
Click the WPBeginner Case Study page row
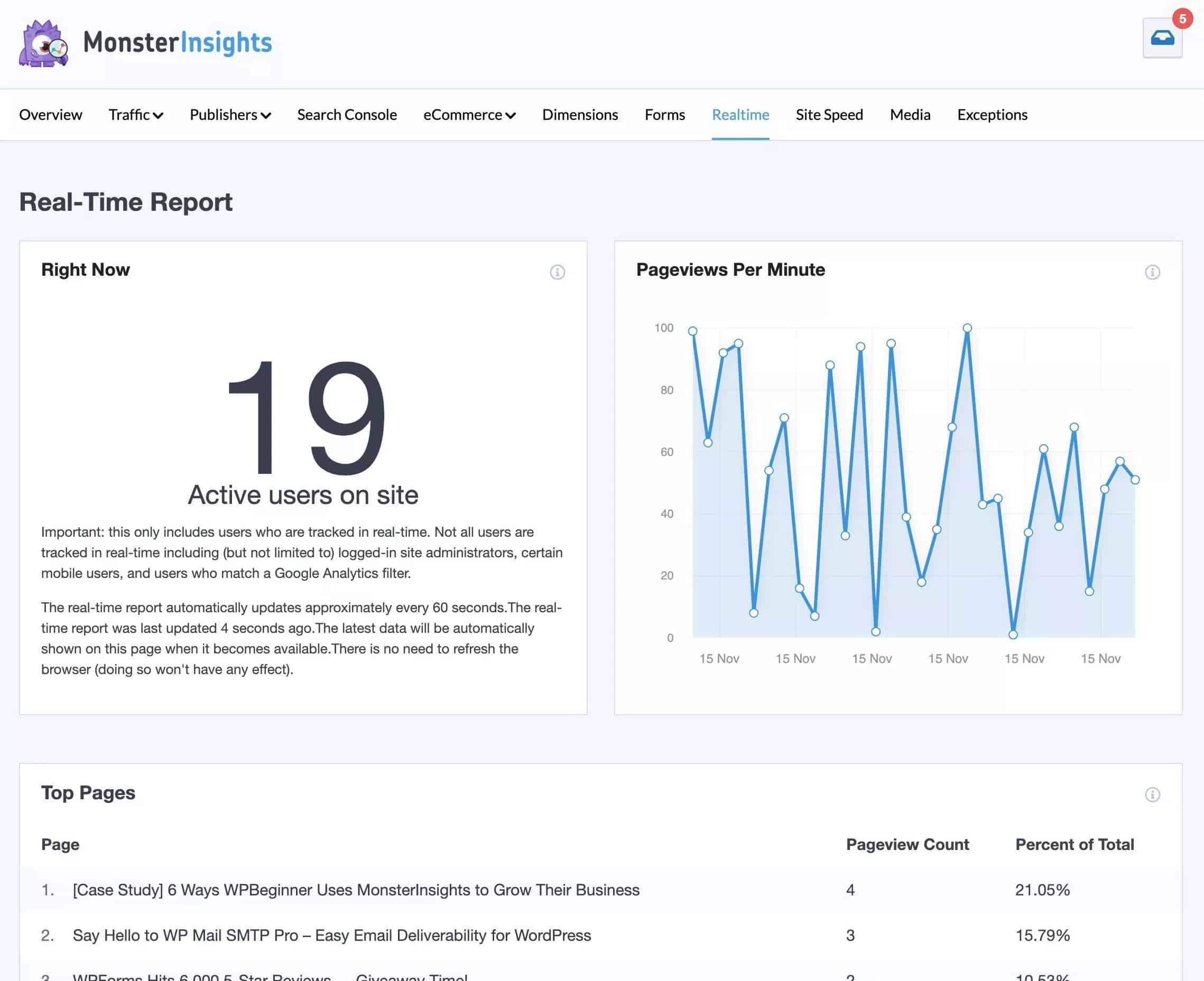356,890
